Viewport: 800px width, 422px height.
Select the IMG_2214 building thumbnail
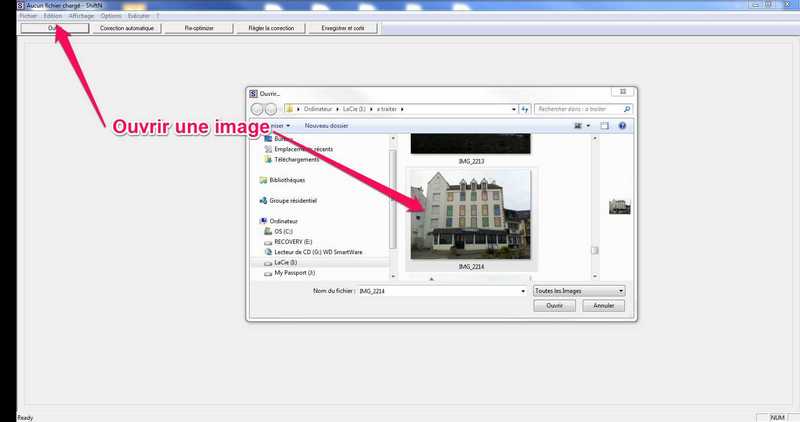(470, 215)
